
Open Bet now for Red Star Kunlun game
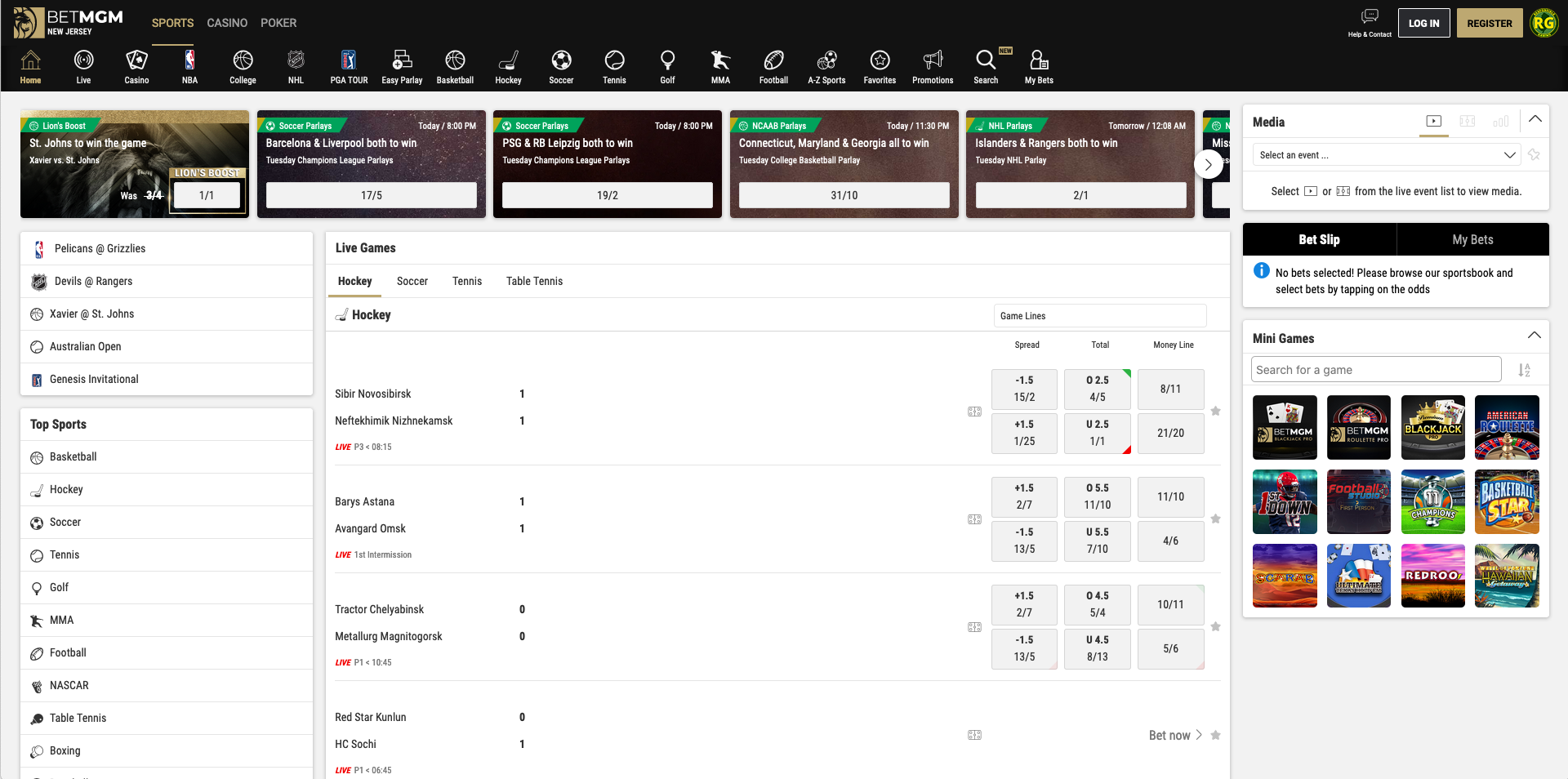pos(1175,735)
